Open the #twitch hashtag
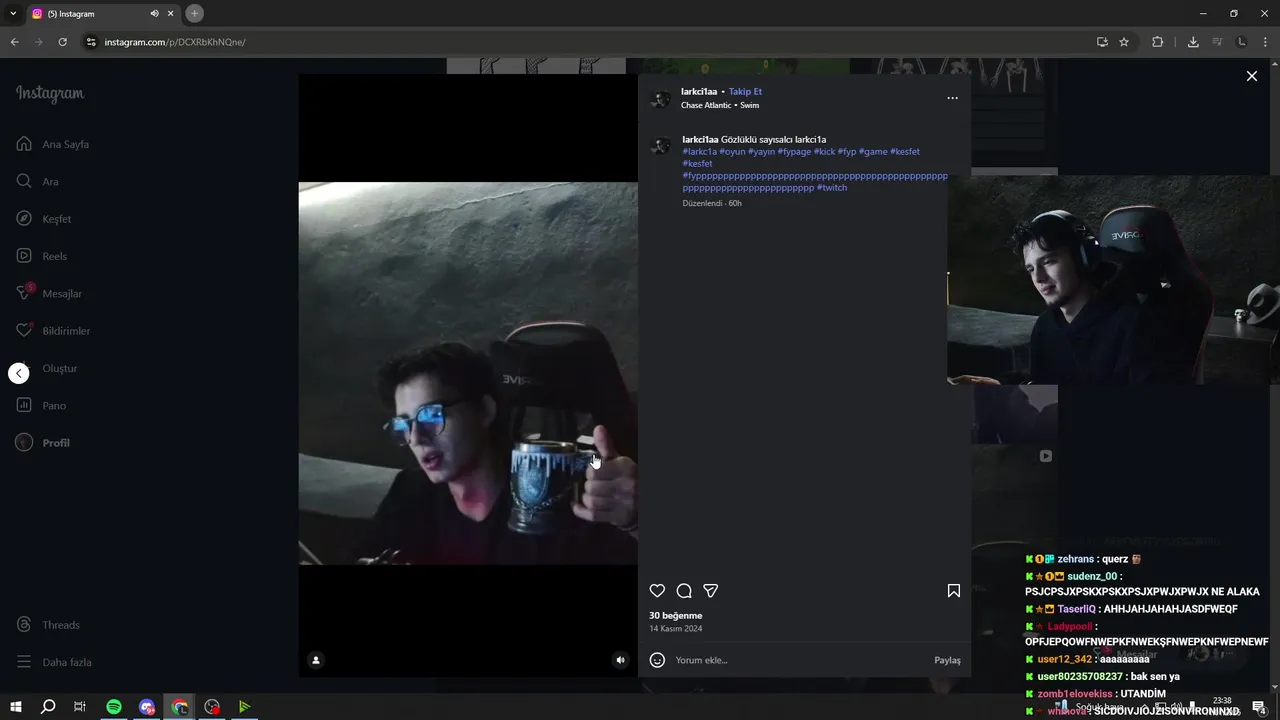The image size is (1280, 720). click(x=832, y=188)
